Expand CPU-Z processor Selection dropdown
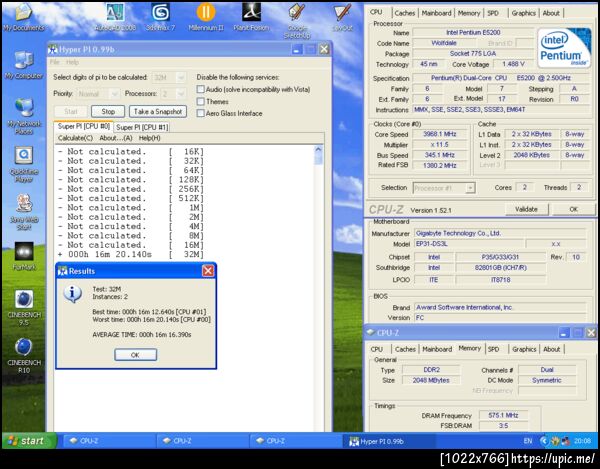 pos(444,188)
